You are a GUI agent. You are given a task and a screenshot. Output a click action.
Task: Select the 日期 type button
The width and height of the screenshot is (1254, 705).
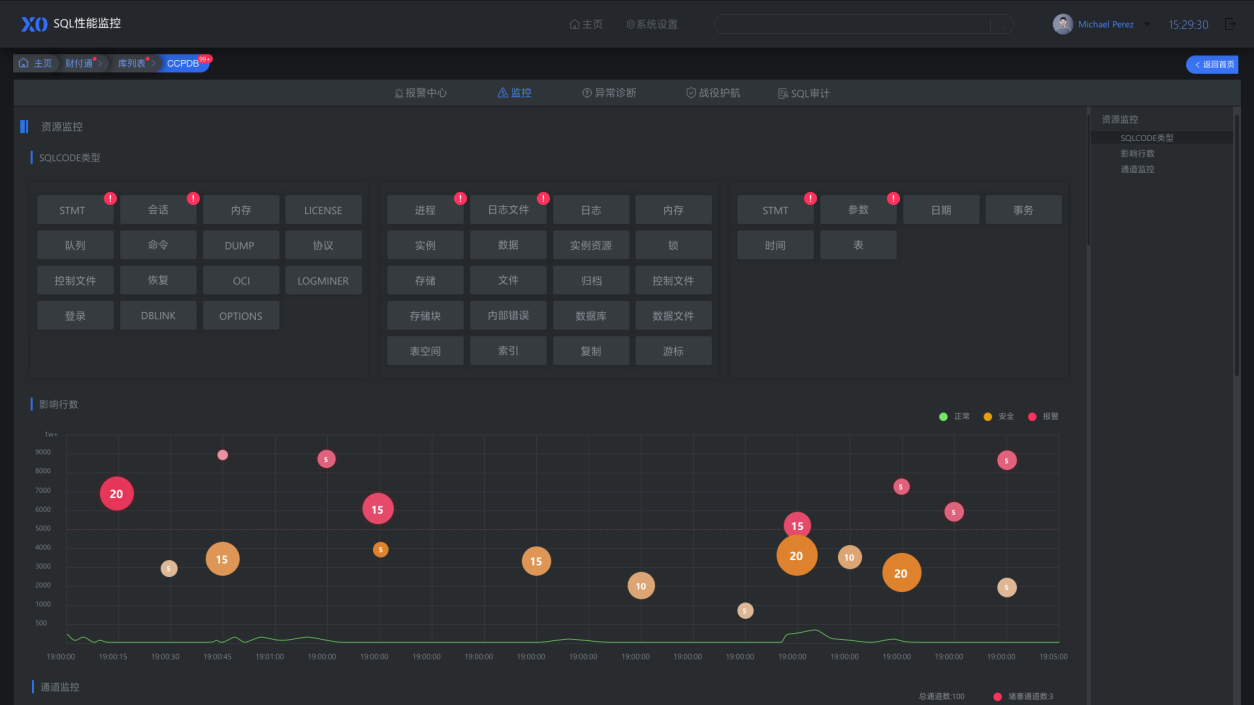pyautogui.click(x=941, y=210)
